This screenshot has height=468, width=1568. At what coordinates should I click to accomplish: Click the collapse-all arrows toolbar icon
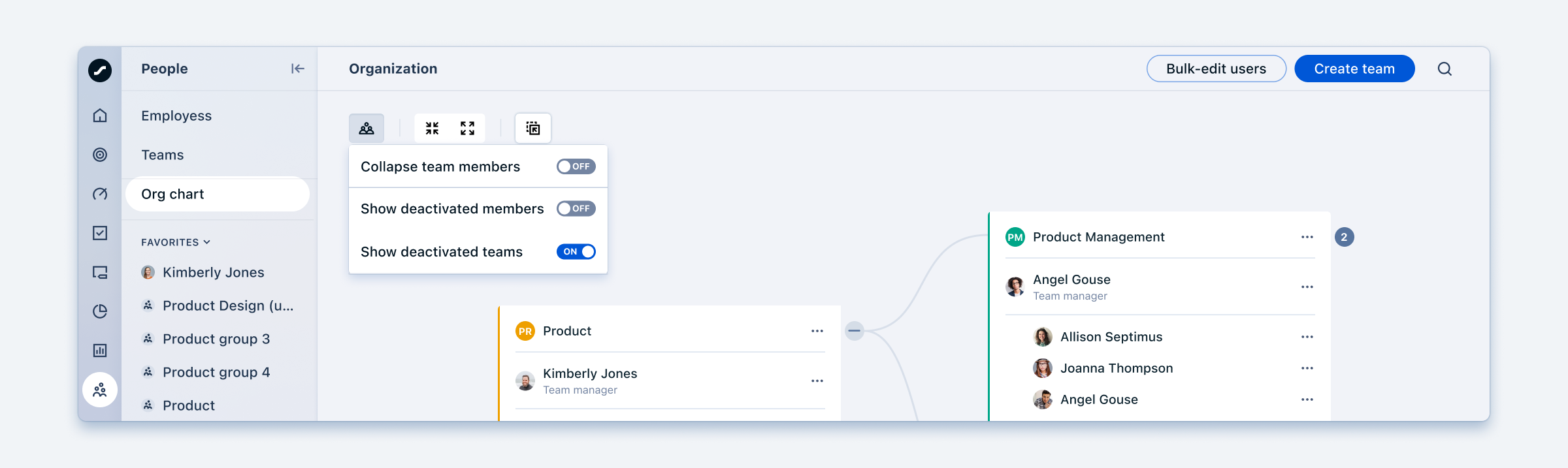[x=433, y=128]
